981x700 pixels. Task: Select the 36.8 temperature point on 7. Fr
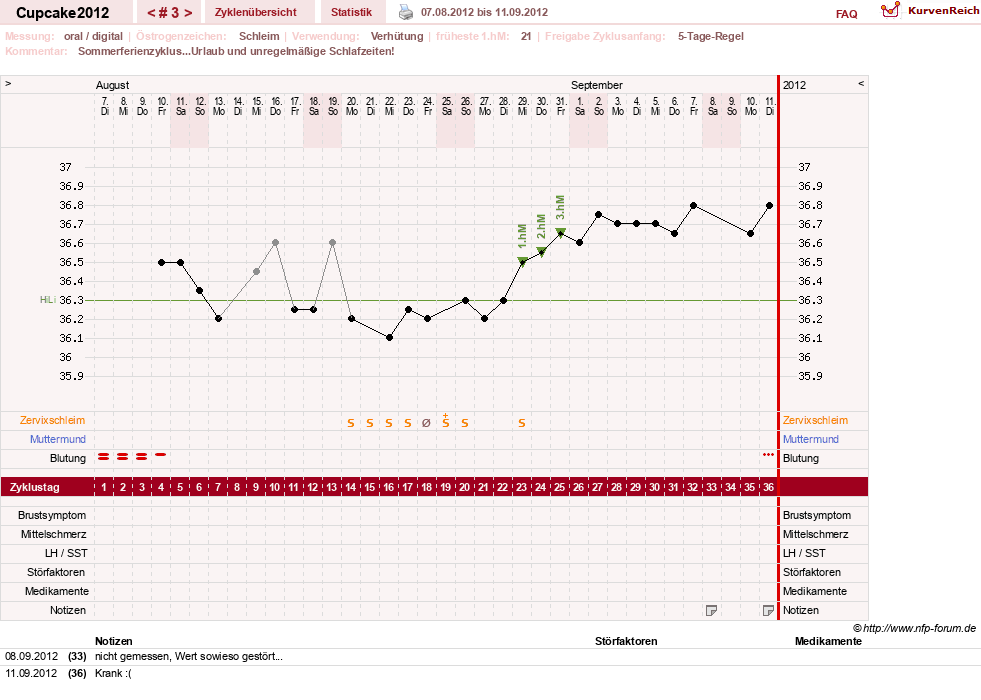click(693, 205)
